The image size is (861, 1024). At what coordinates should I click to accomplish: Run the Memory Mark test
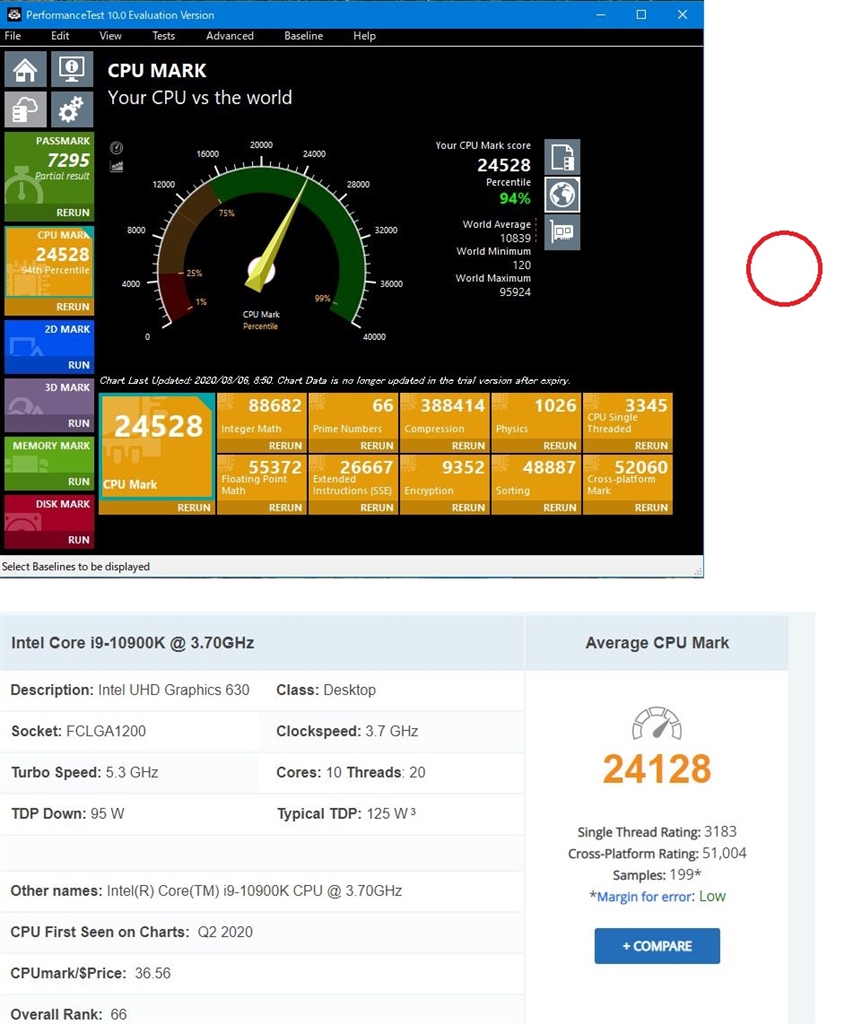coord(79,481)
